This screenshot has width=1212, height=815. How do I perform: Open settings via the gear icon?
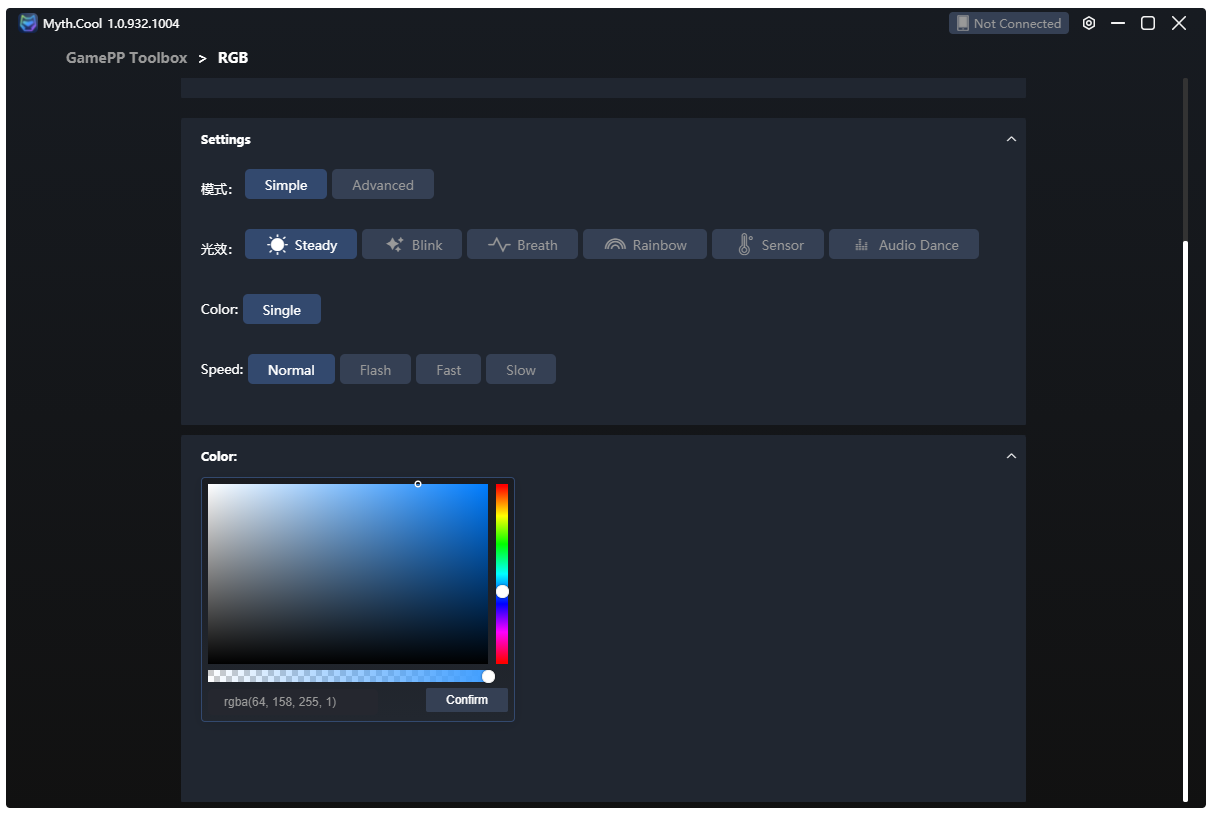(x=1089, y=23)
